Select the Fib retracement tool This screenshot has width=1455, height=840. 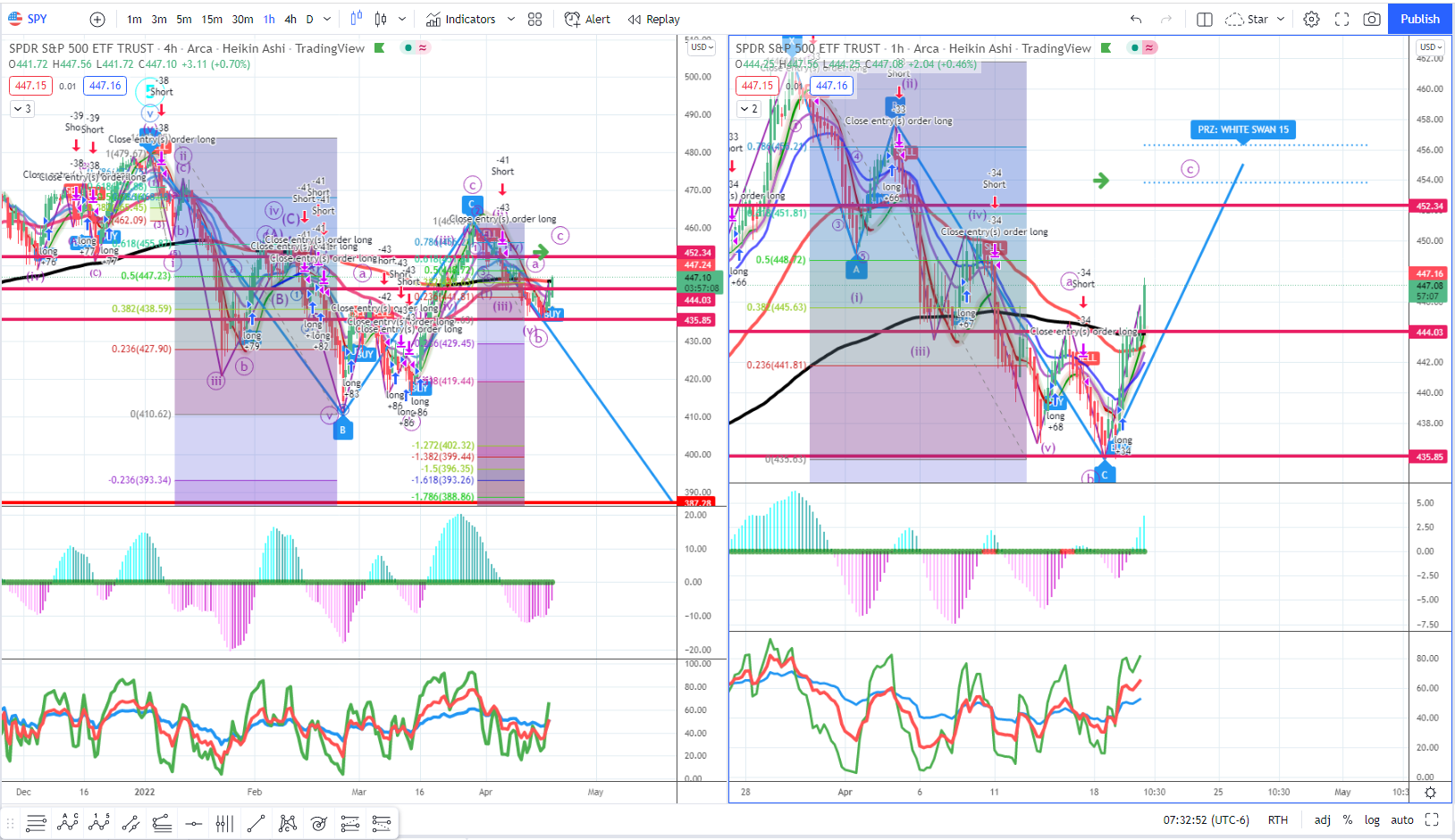click(x=350, y=823)
